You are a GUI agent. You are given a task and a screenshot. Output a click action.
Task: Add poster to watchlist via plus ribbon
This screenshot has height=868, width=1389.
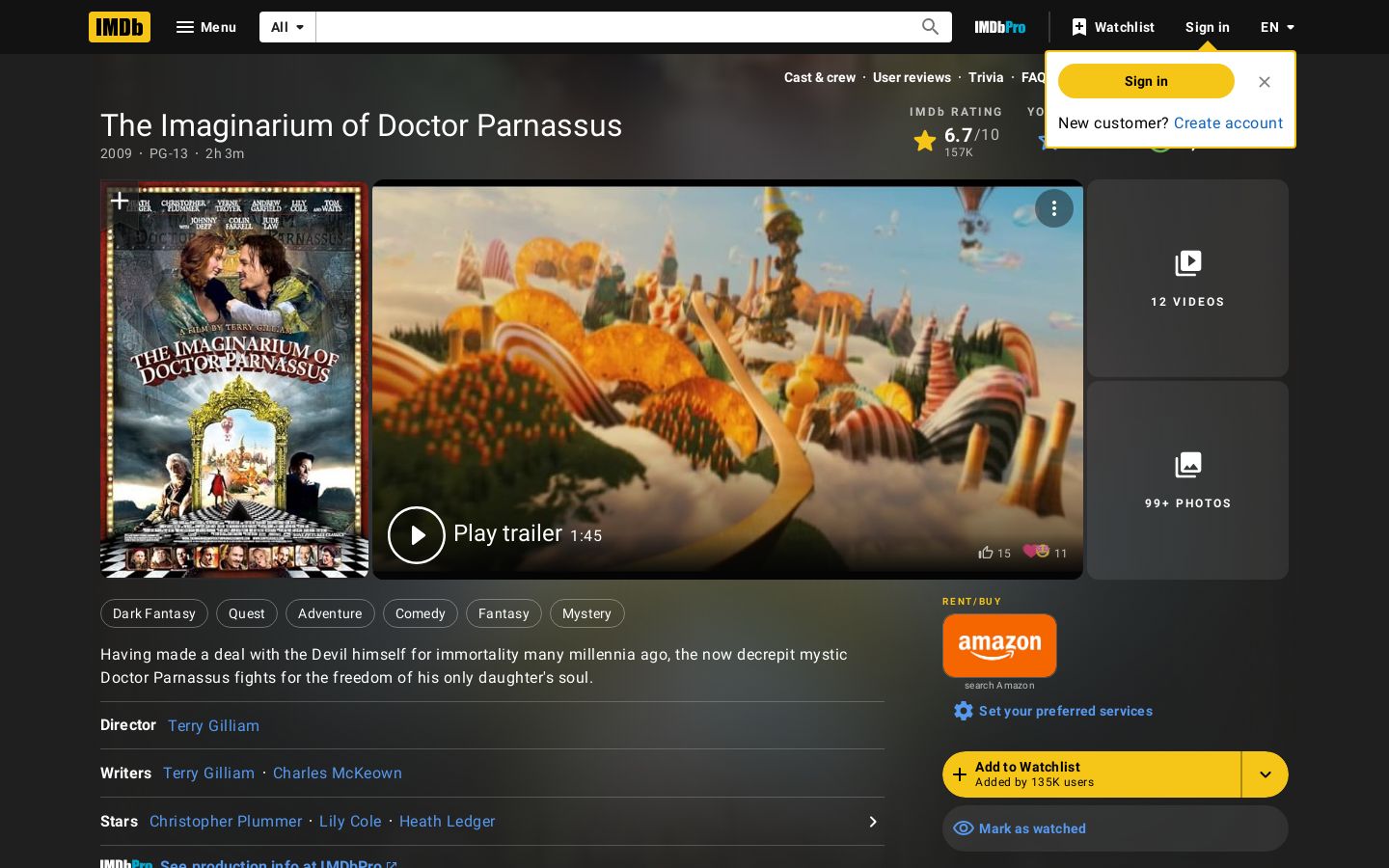[x=120, y=201]
